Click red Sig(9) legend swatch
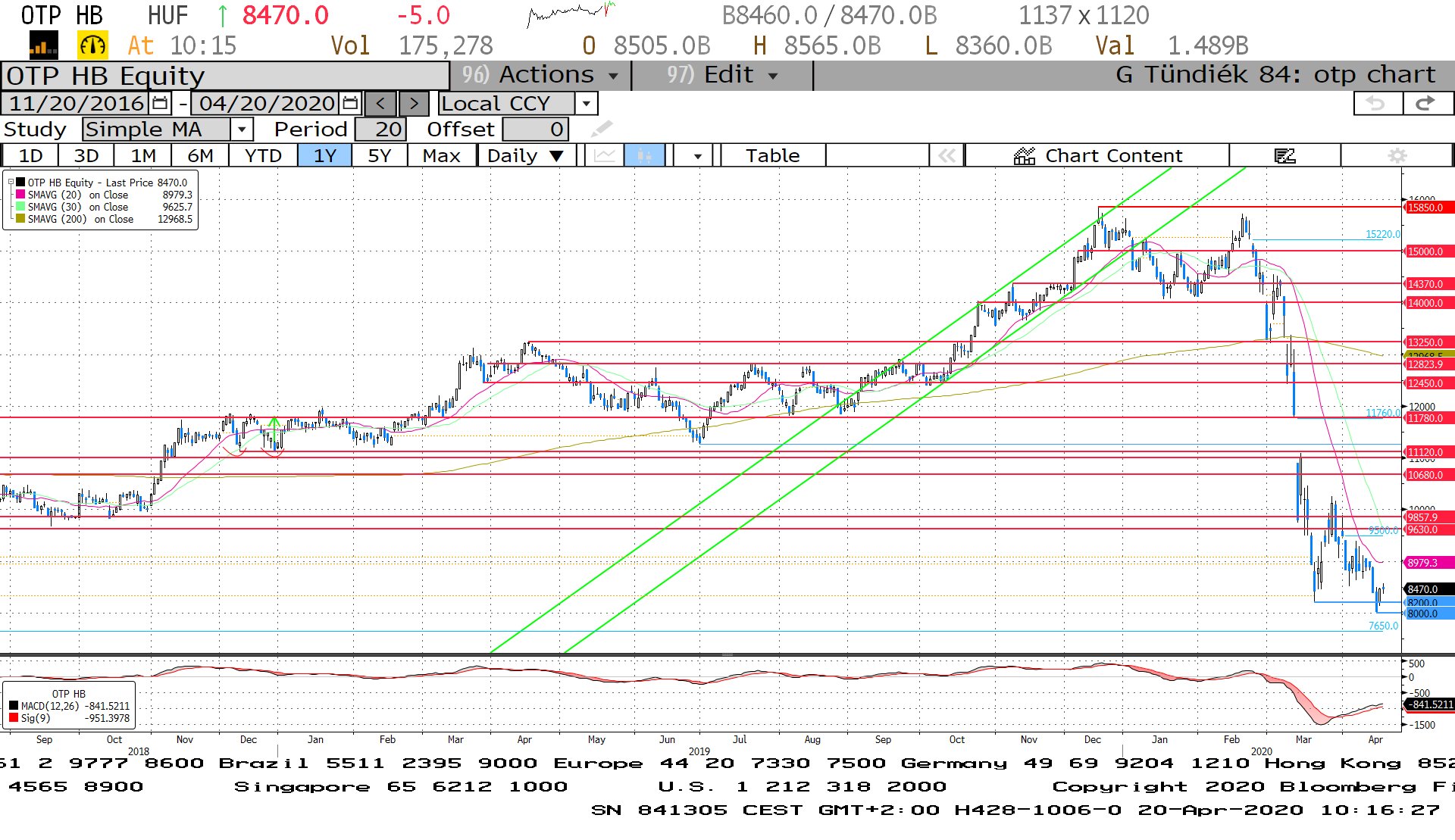This screenshot has height=840, width=1455. (14, 718)
